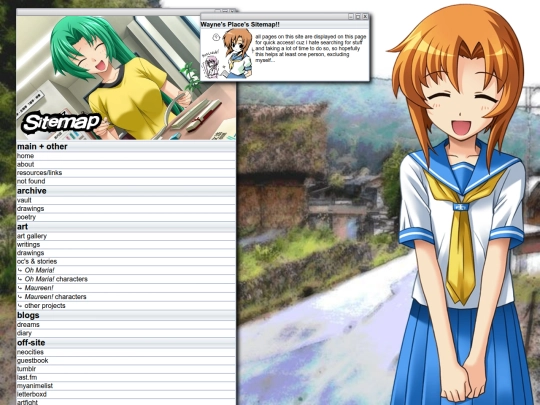Viewport: 540px width, 405px height.
Task: Open the Maureen! sub-link
Action: tap(39, 288)
